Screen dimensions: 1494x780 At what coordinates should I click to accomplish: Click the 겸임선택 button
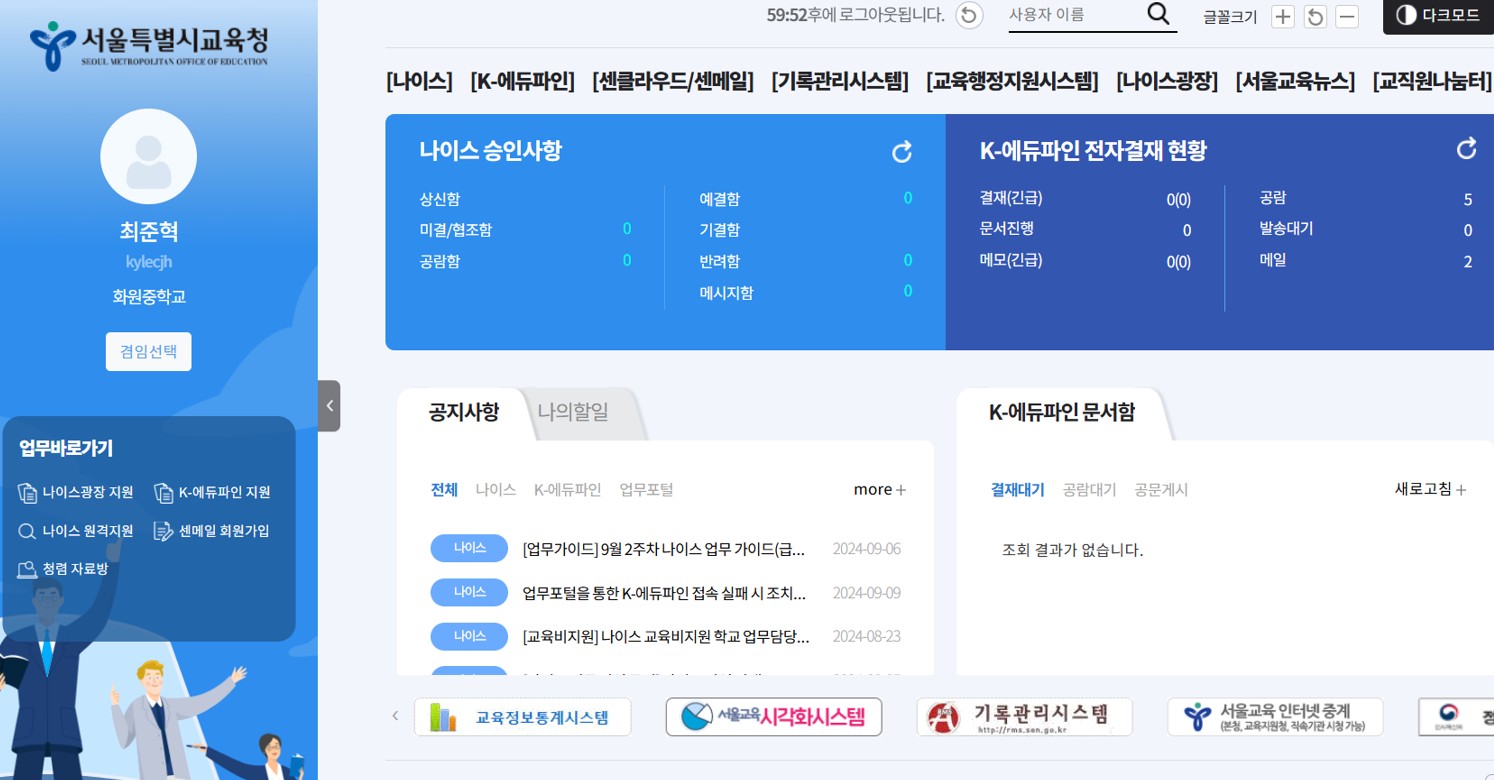[x=148, y=351]
